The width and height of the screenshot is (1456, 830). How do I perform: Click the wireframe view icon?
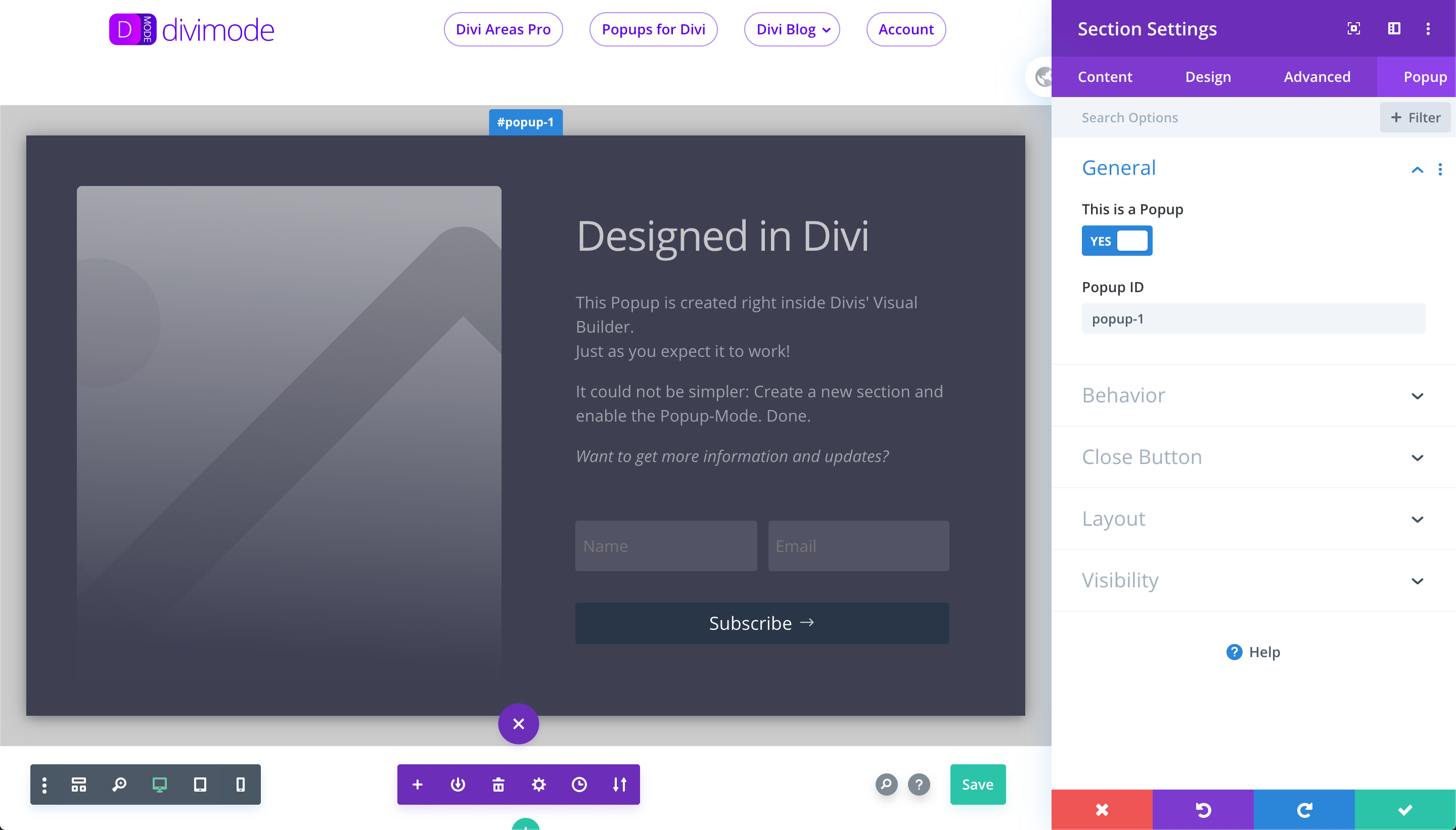coord(79,785)
